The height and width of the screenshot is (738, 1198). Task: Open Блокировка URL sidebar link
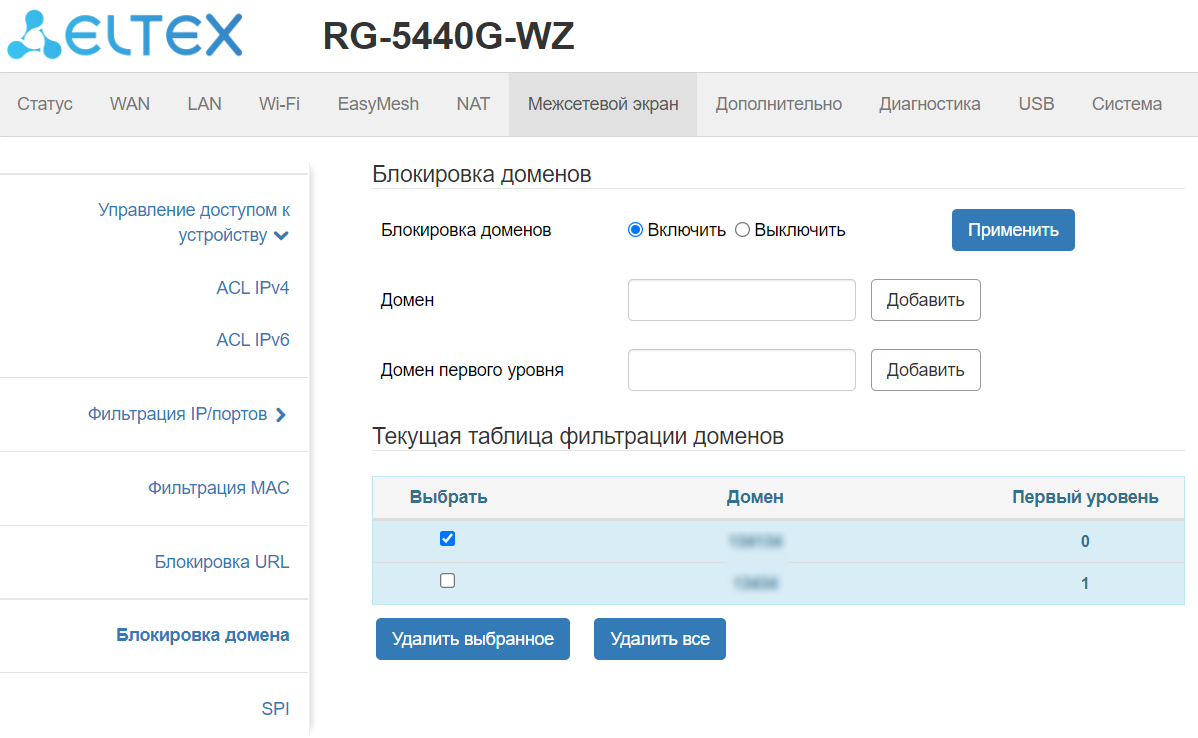click(222, 562)
